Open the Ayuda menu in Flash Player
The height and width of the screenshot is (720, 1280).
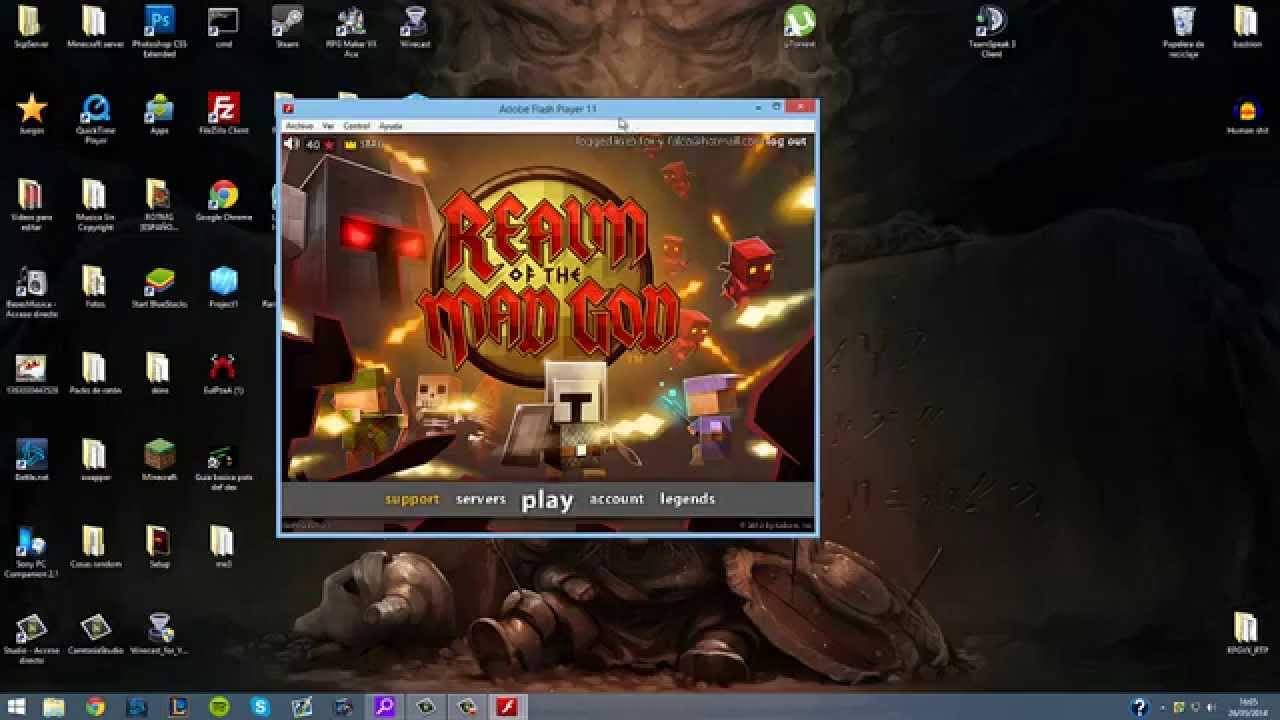coord(390,126)
